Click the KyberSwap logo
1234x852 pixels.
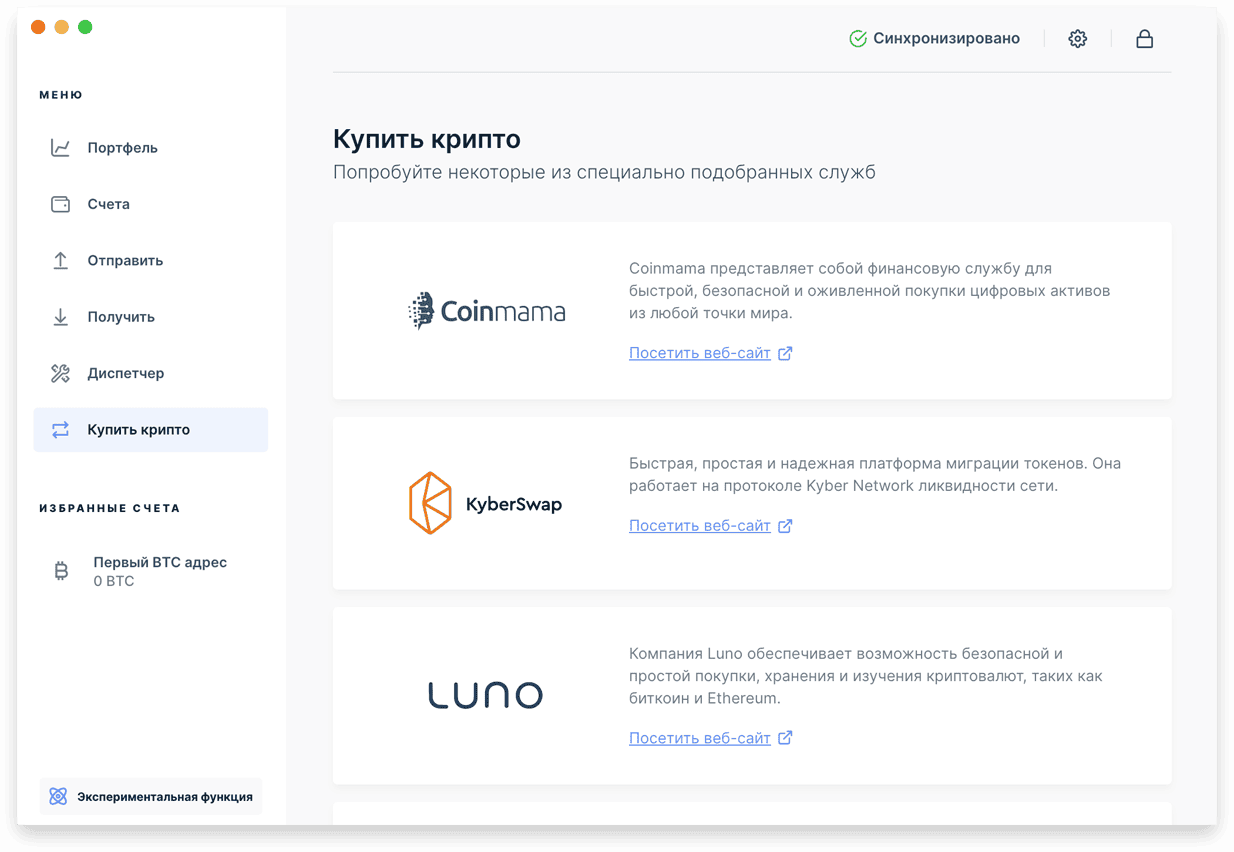(x=485, y=503)
